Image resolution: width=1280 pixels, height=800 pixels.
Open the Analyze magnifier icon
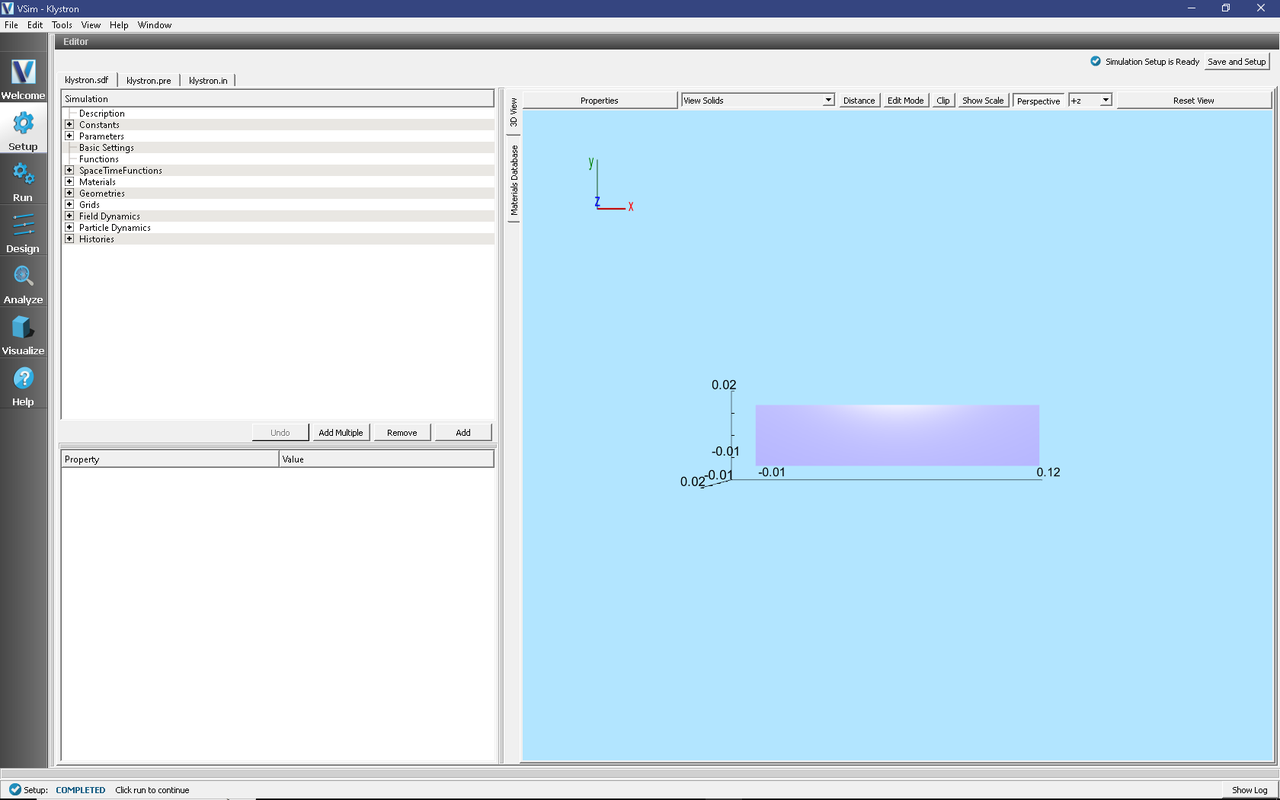coord(23,276)
